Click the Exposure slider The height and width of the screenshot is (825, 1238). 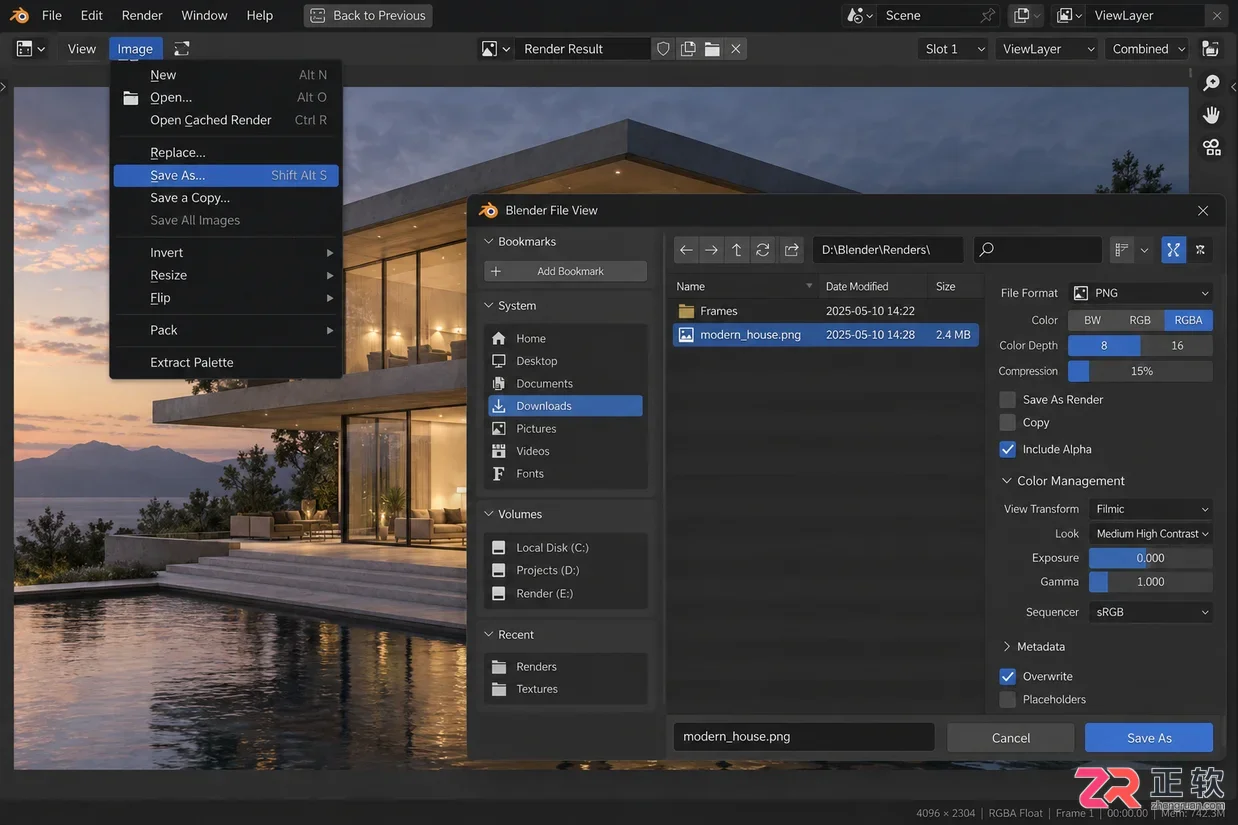[x=1151, y=558]
